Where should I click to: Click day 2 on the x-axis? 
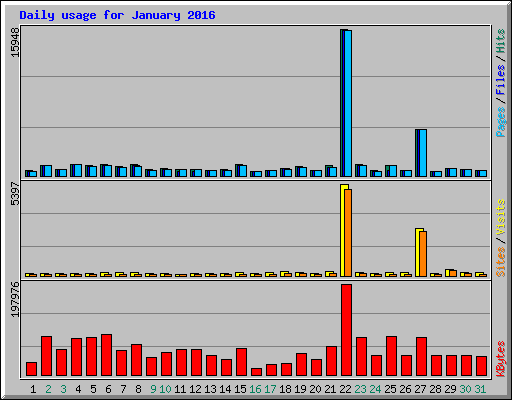pos(48,389)
